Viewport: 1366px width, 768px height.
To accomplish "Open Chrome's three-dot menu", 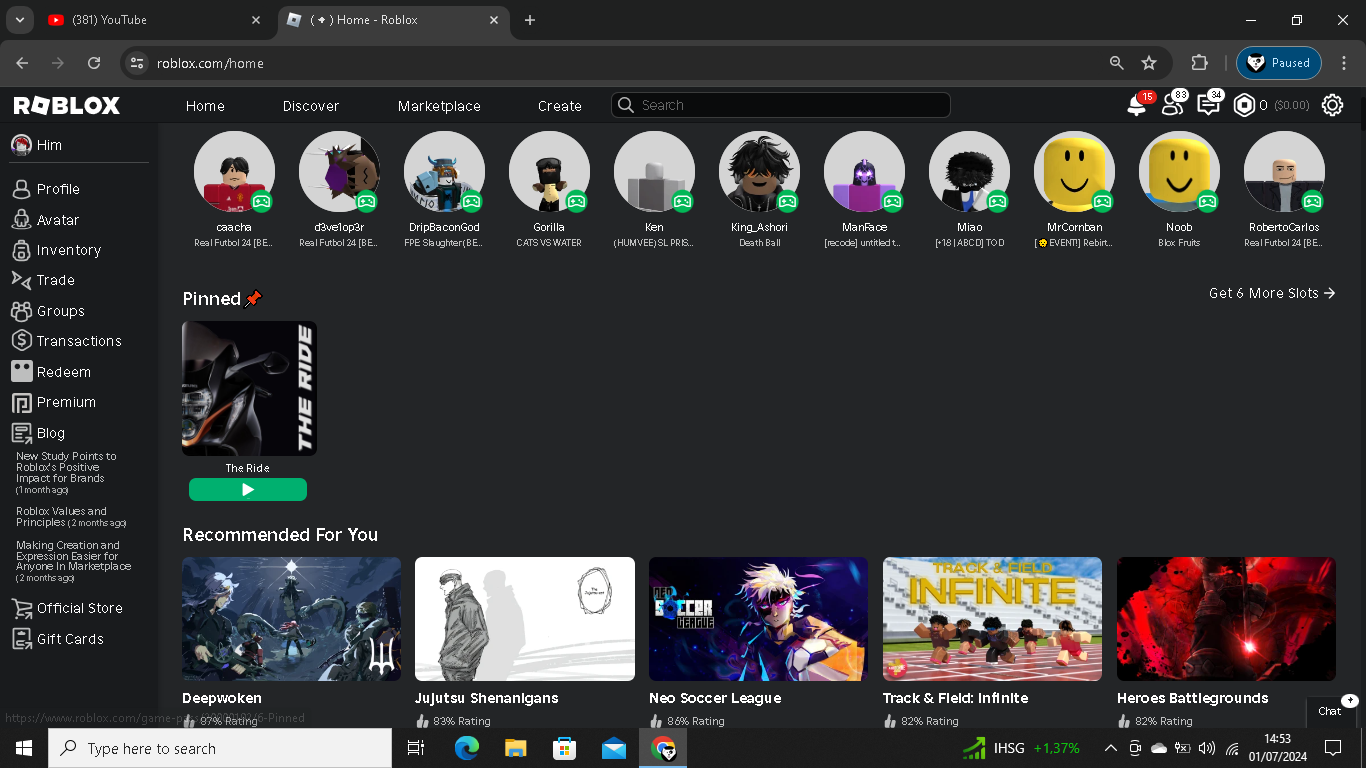I will coord(1344,63).
